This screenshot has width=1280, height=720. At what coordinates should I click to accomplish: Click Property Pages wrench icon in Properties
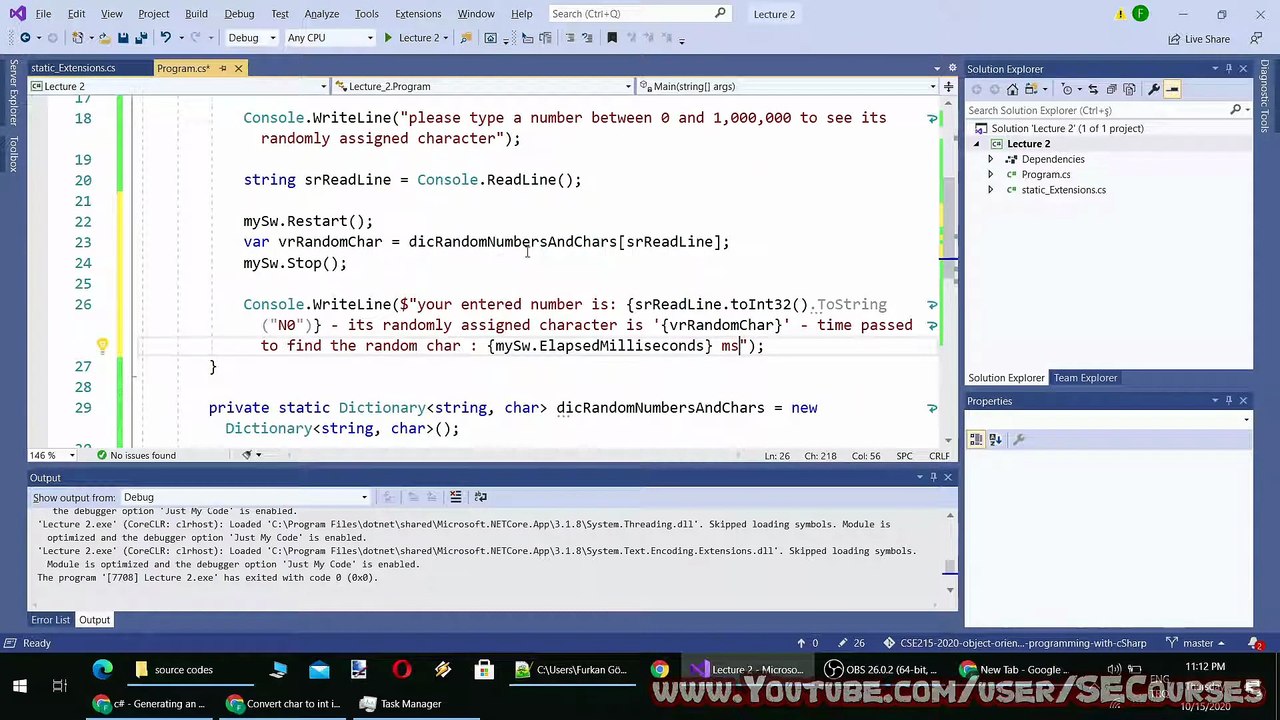pos(1019,439)
